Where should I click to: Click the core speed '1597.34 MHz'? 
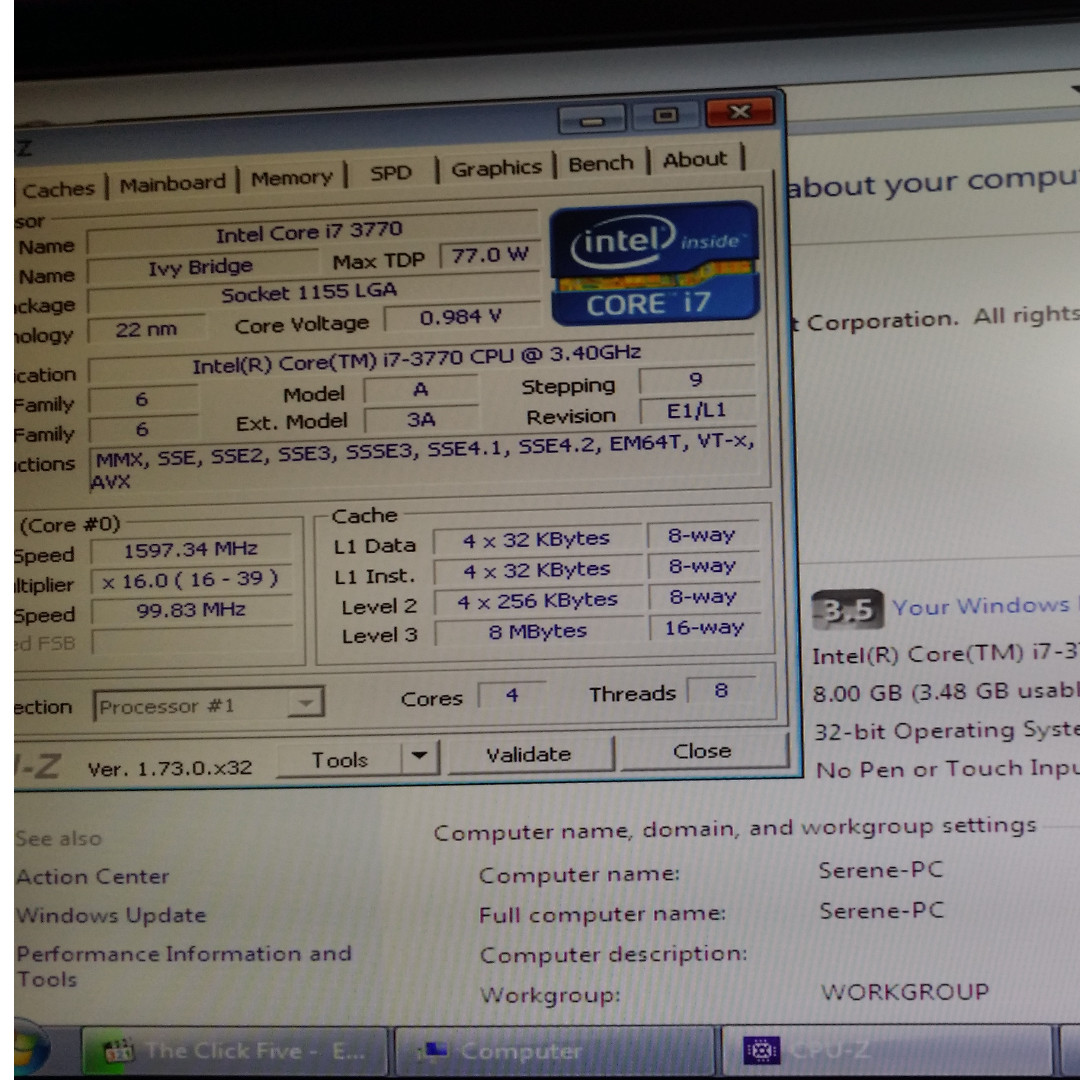pos(191,549)
